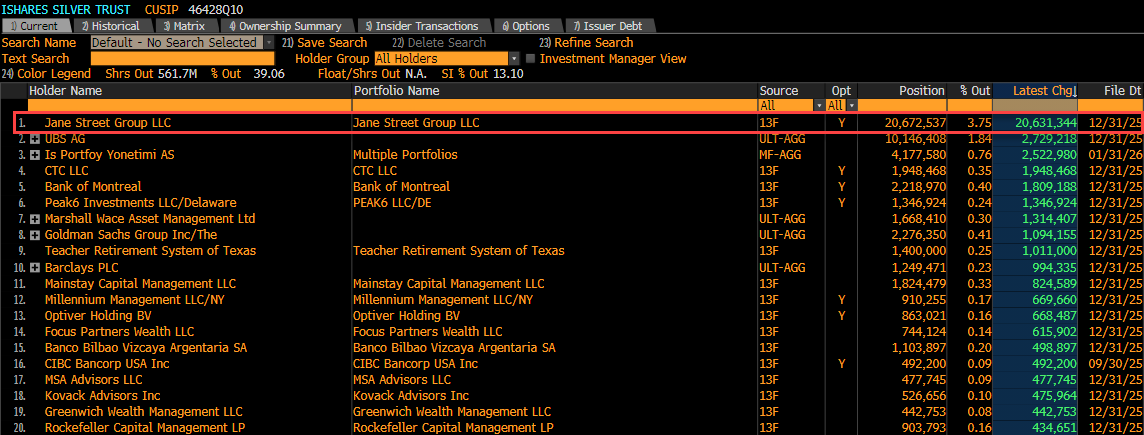
Task: Select Mainstay Capital Management LLC holder
Action: 140,283
